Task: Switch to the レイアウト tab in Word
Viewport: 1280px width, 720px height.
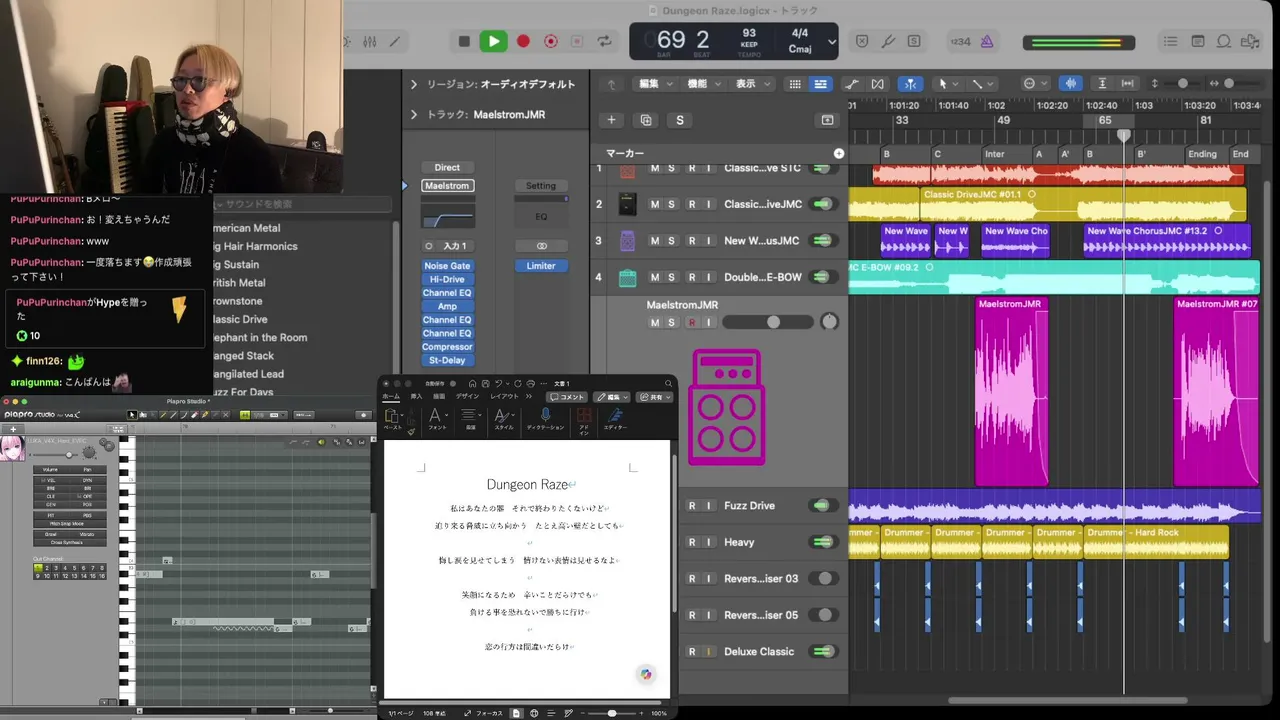Action: coord(504,397)
